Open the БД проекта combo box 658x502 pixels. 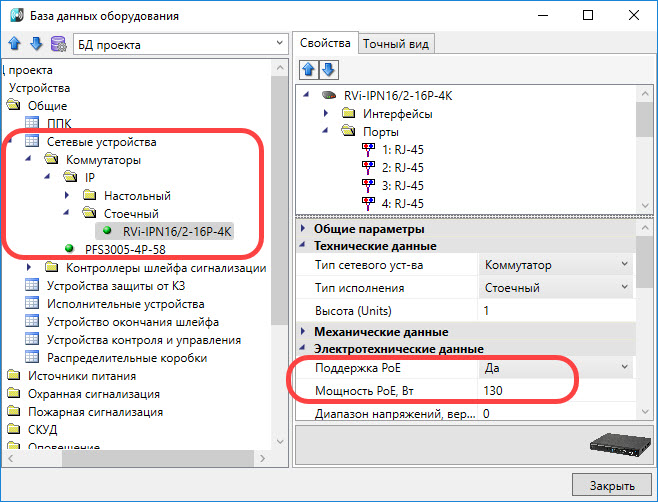point(181,44)
